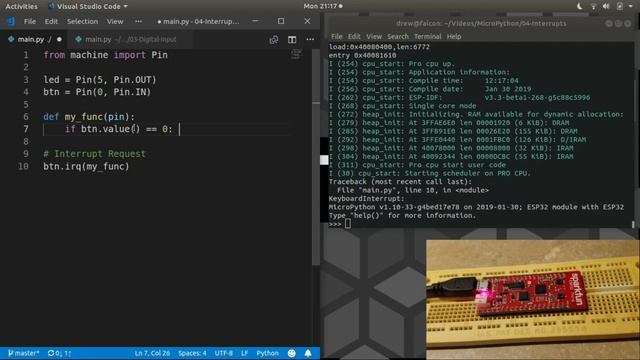Open the Visual Studio Code app menu
This screenshot has width=640, height=360.
pyautogui.click(x=88, y=6)
